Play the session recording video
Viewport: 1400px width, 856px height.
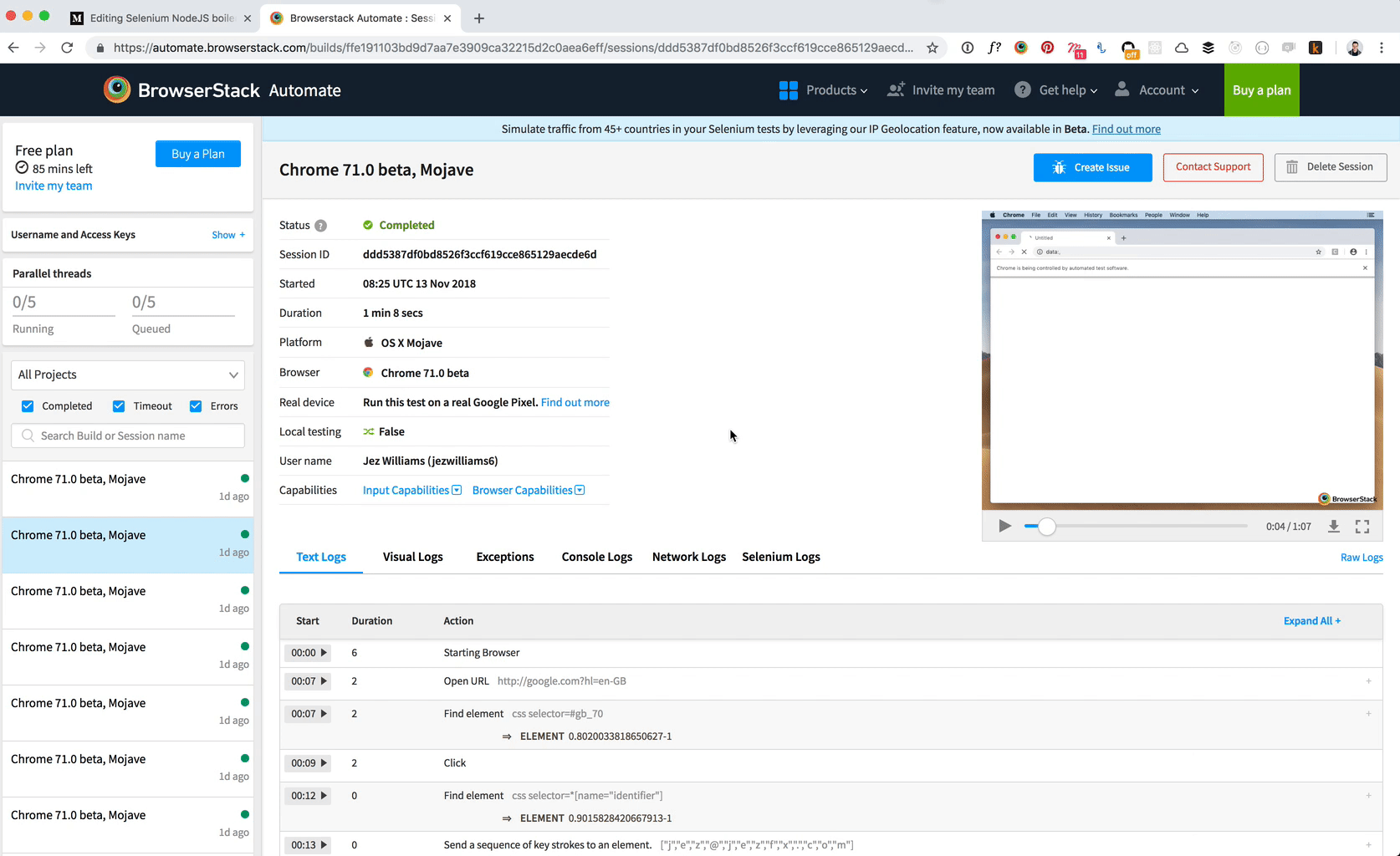1004,526
